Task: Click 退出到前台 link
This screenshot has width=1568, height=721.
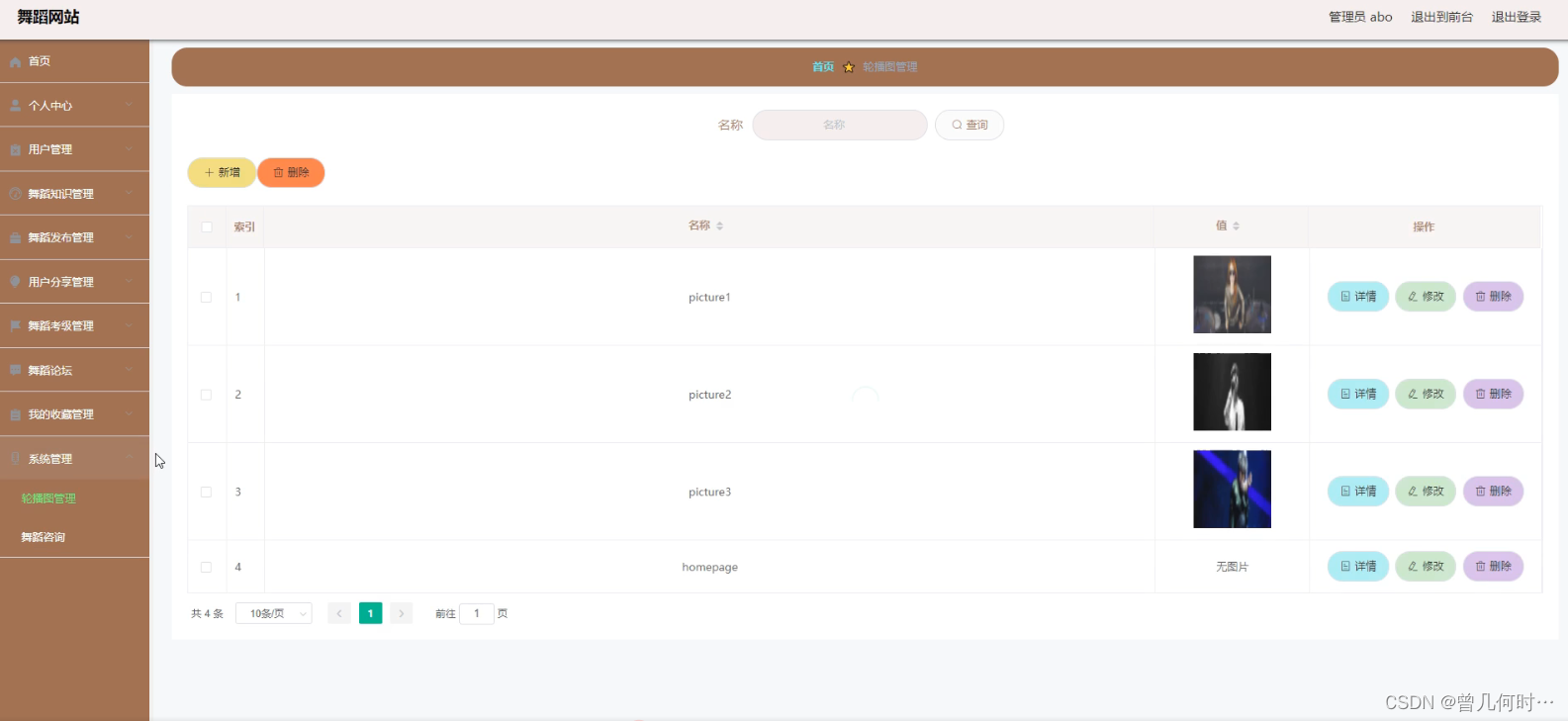Action: point(1441,17)
